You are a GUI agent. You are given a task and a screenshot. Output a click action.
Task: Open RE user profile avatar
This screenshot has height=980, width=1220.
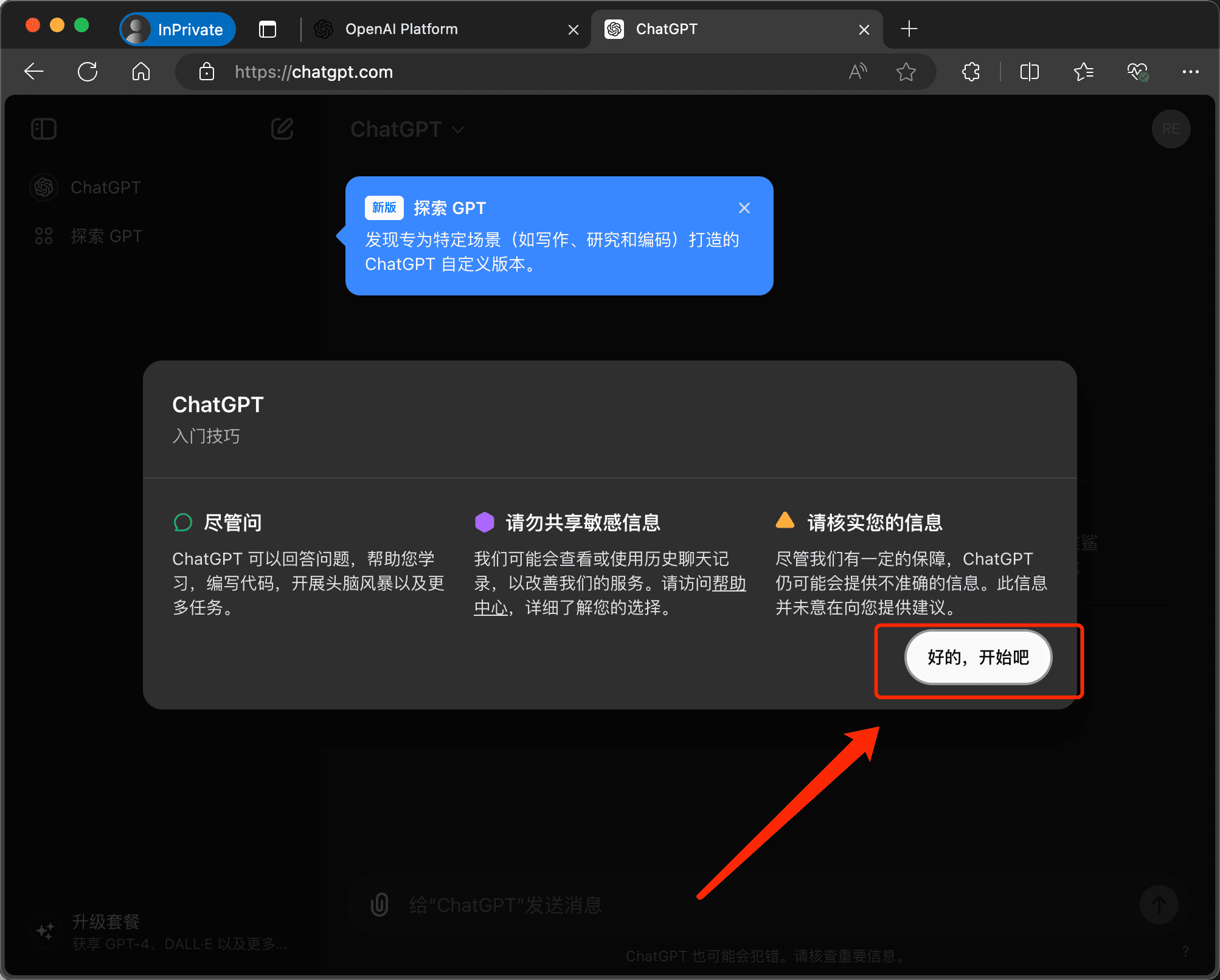pyautogui.click(x=1171, y=129)
